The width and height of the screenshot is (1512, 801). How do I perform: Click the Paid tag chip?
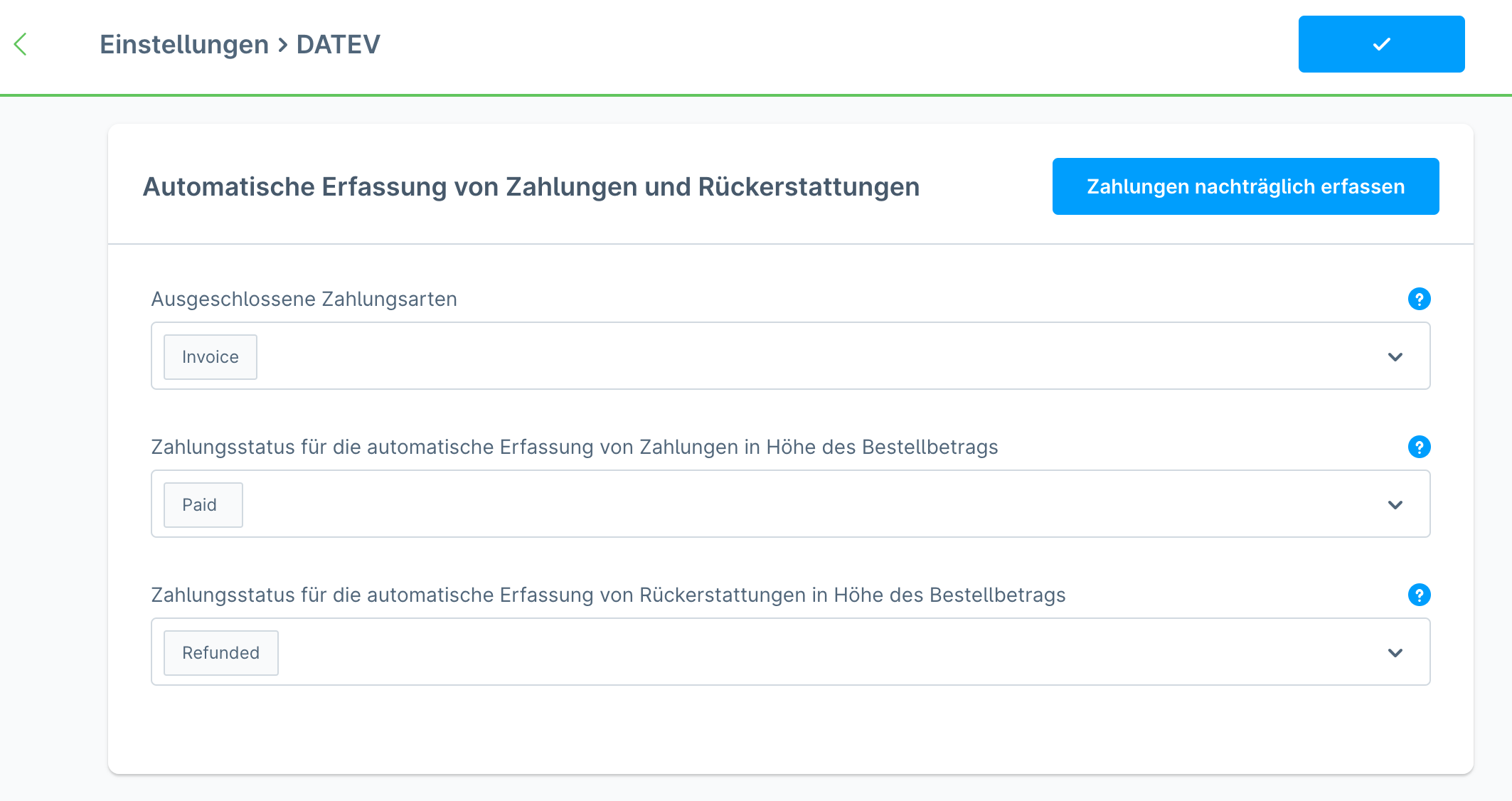203,504
